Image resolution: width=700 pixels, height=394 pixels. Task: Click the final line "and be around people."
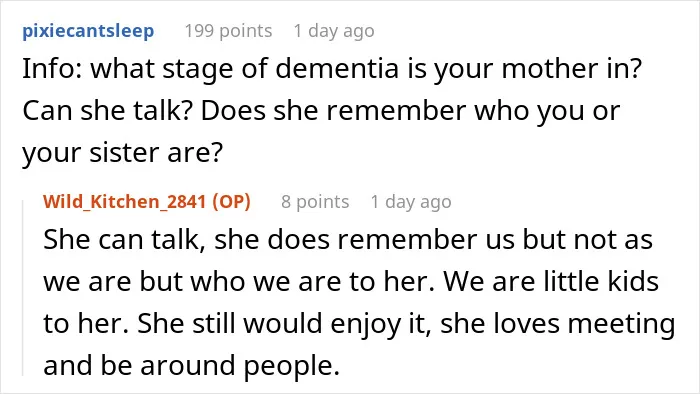[192, 365]
